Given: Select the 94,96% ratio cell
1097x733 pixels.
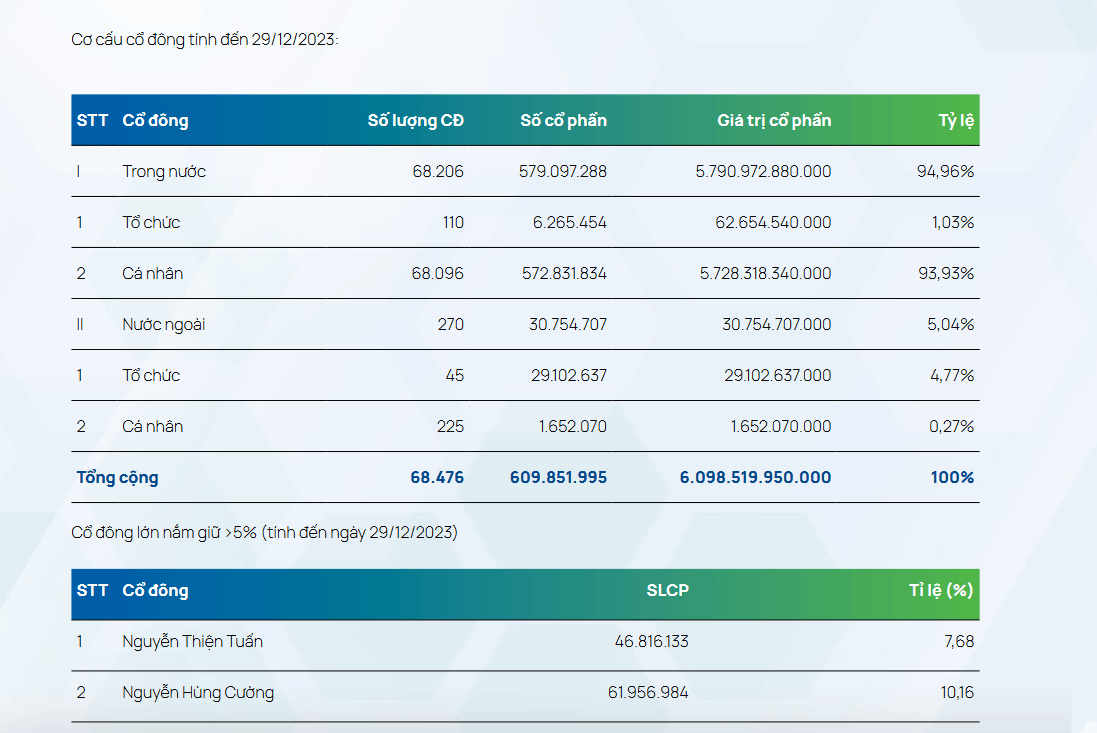Looking at the screenshot, I should 945,172.
